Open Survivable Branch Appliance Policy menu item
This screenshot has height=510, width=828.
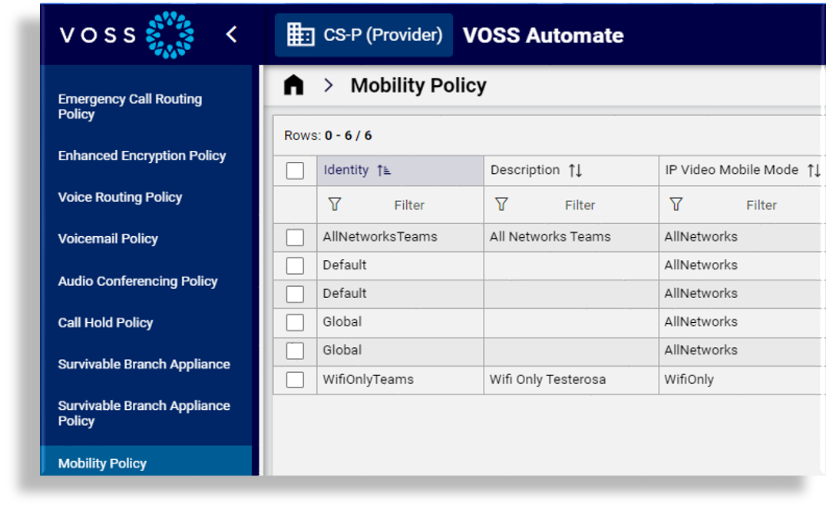144,413
